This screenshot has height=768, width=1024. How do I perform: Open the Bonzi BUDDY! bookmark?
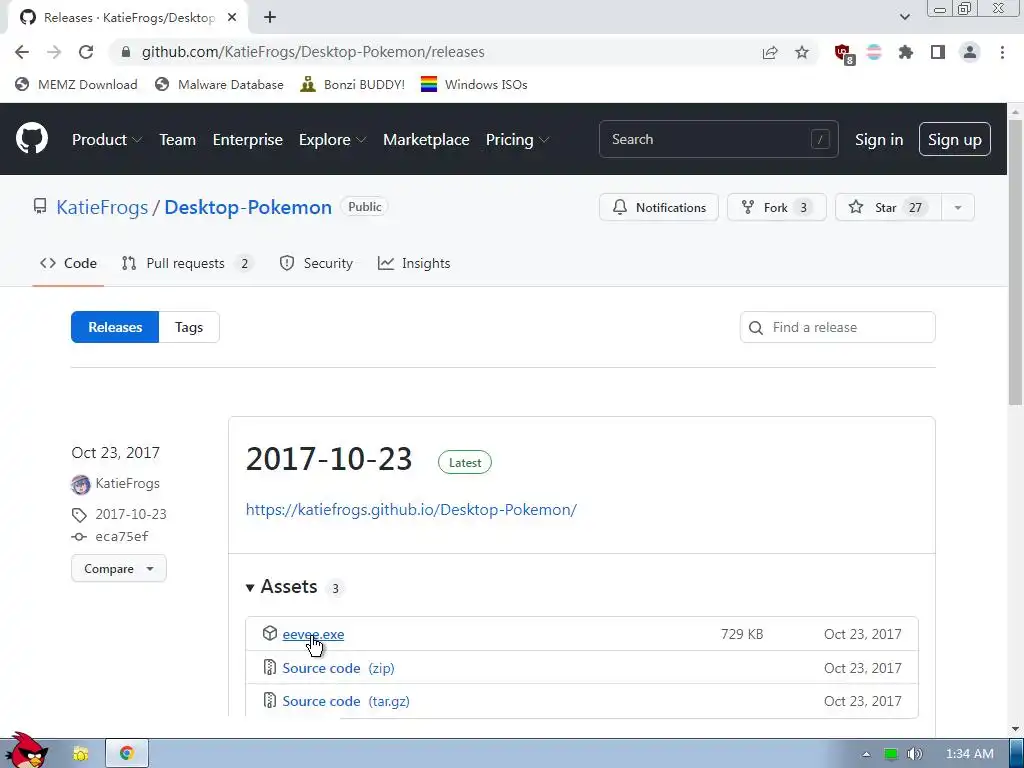353,84
